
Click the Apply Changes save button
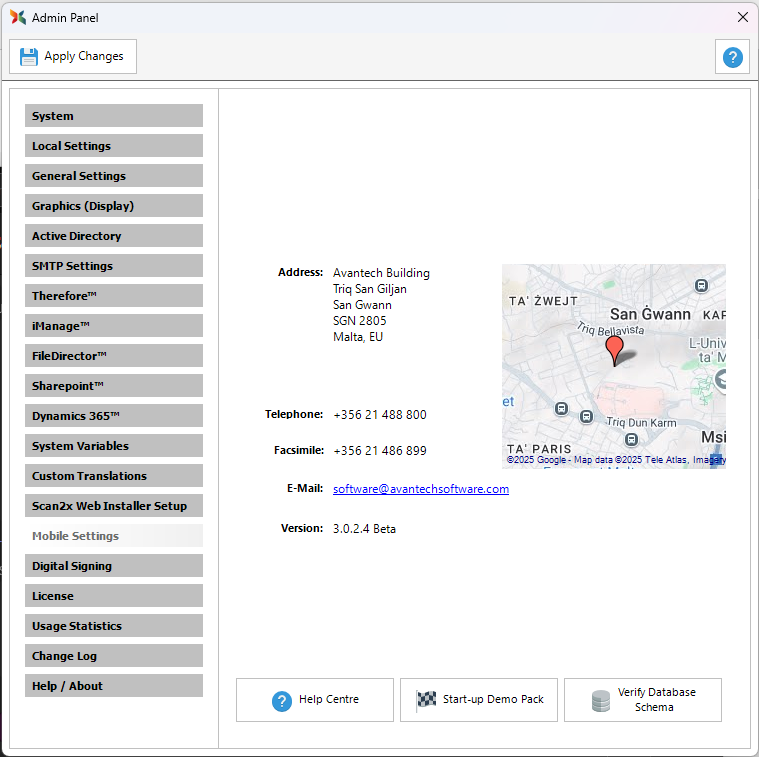pyautogui.click(x=73, y=57)
